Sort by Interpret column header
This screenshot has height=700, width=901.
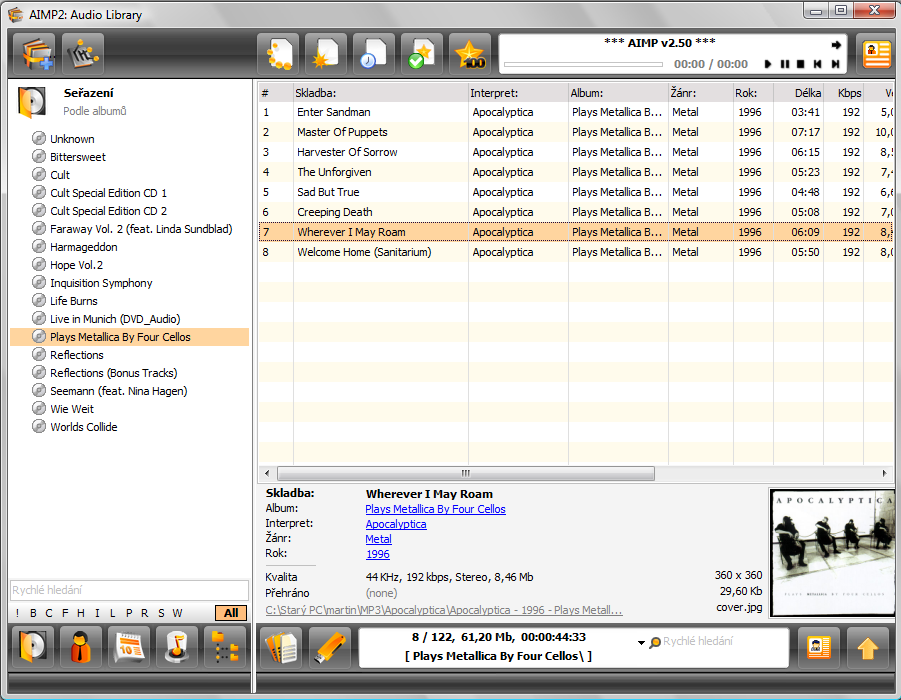pyautogui.click(x=518, y=93)
